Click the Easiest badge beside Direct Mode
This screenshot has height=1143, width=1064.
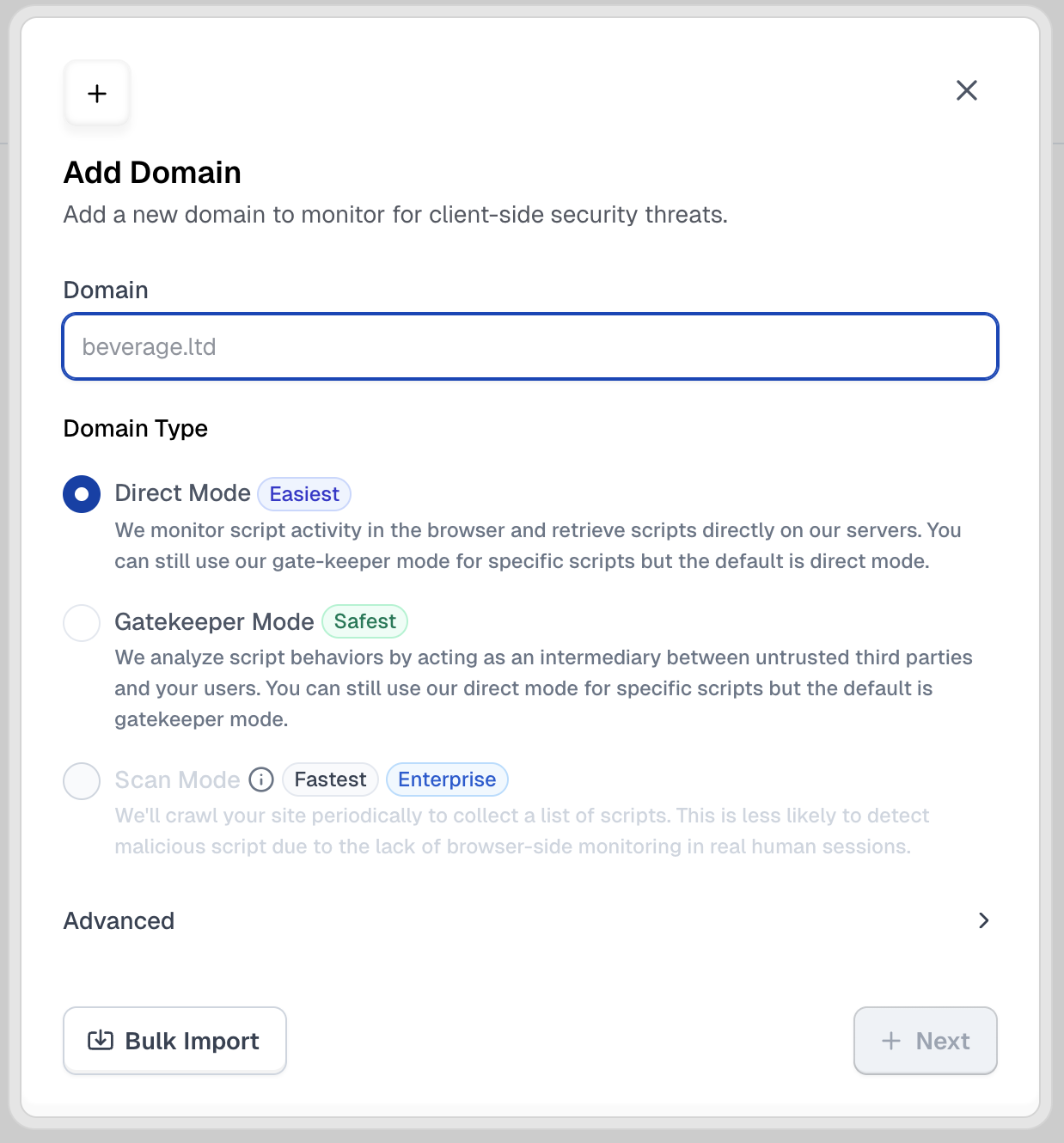coord(304,494)
